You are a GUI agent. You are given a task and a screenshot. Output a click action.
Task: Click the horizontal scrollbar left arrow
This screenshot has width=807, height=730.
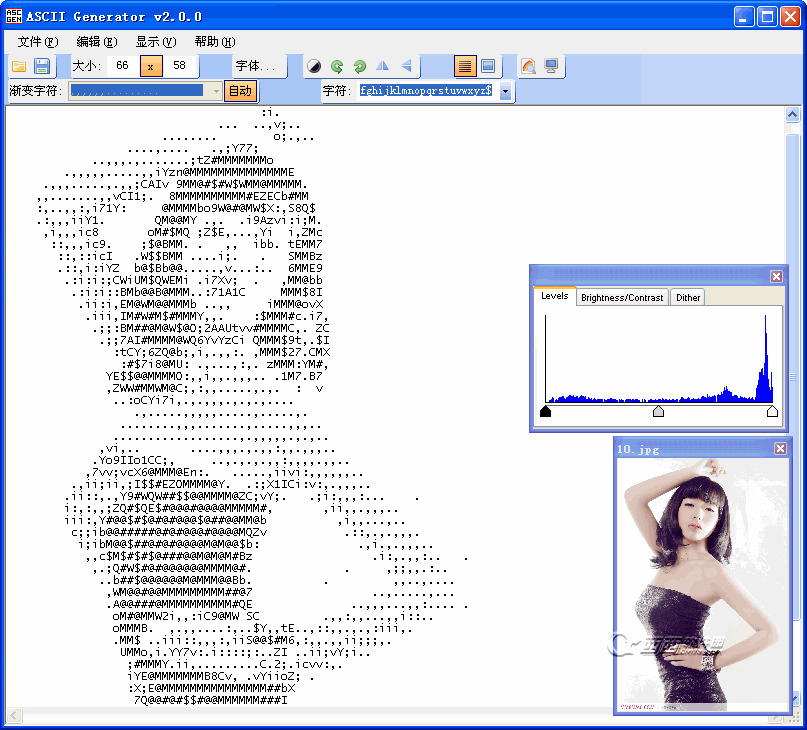[14, 716]
